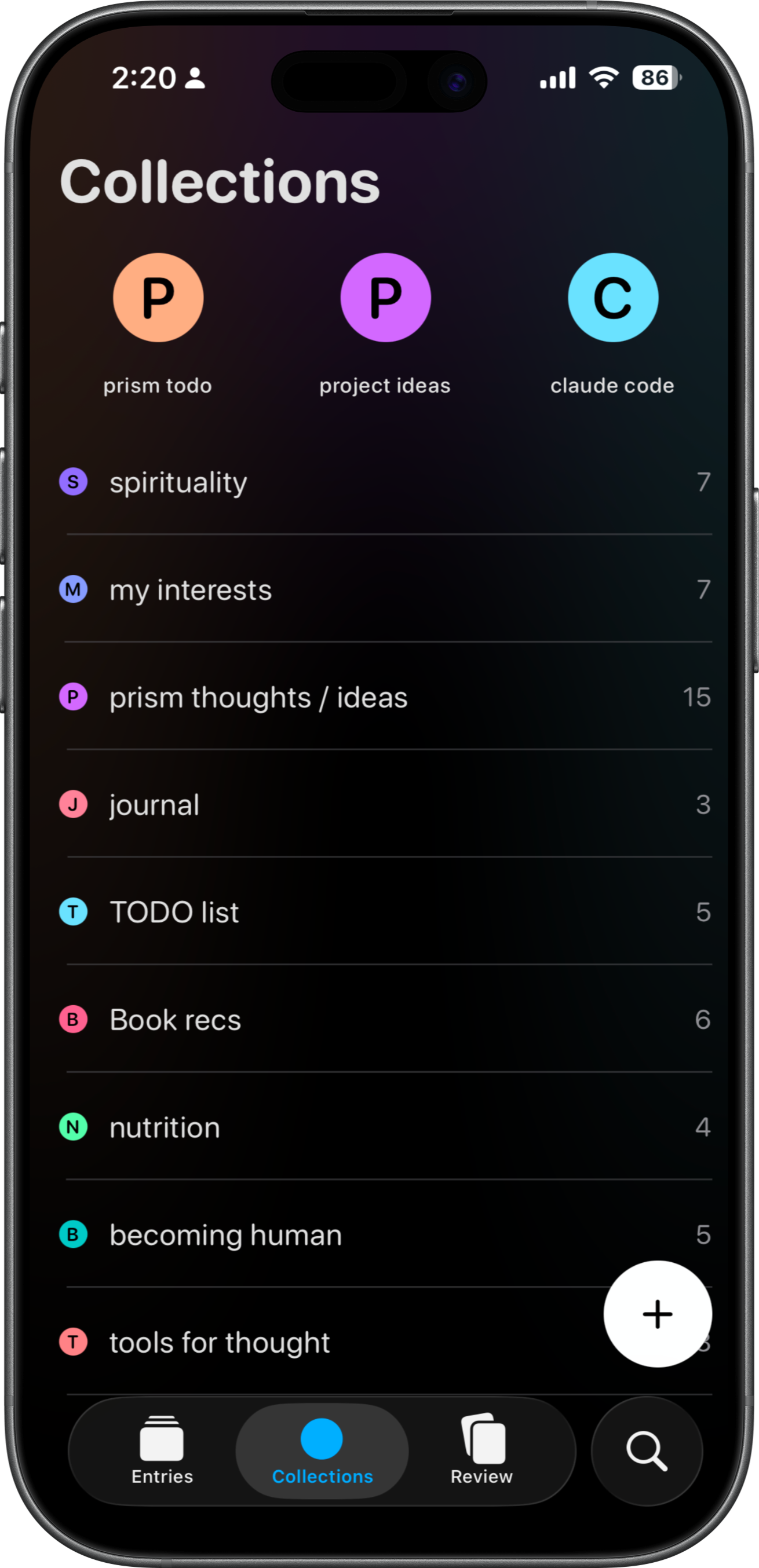Viewport: 759px width, 1568px height.
Task: Switch to the Review tab
Action: click(x=482, y=1451)
